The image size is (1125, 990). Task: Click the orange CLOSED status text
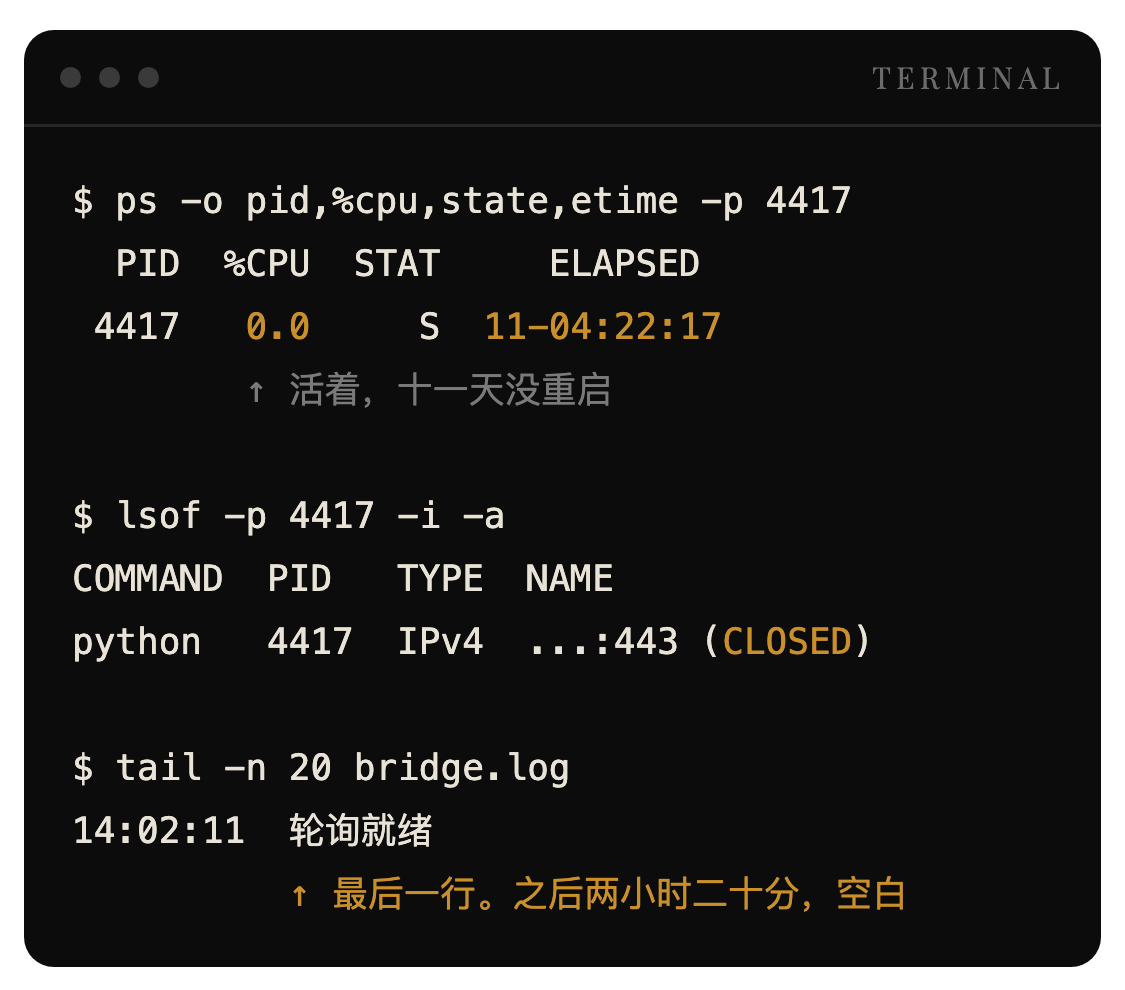click(787, 641)
